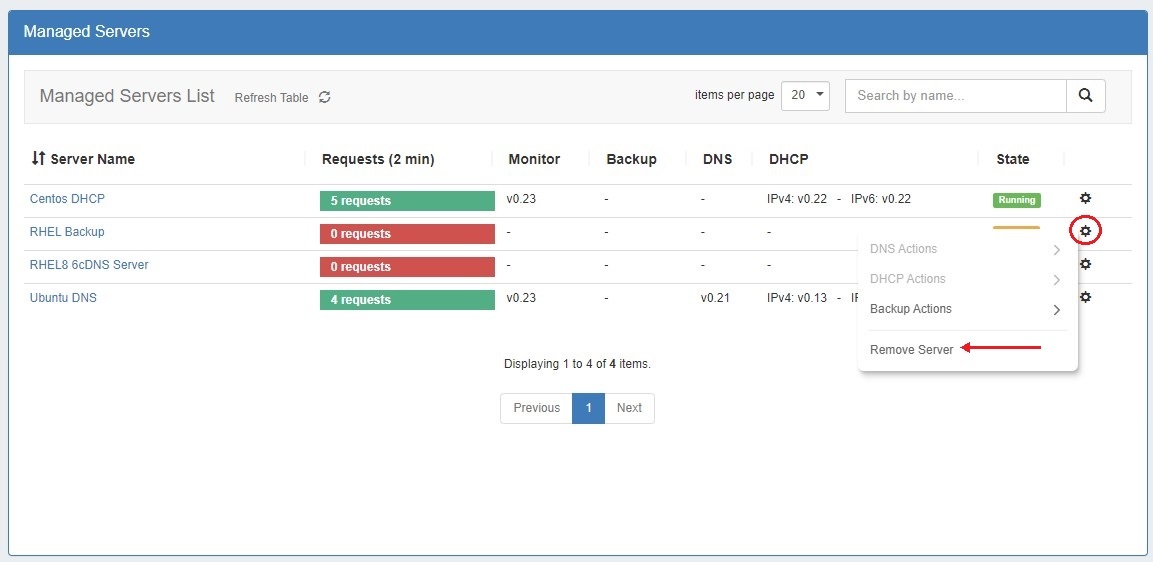1153x562 pixels.
Task: Open the Centos DHCP server link
Action: [67, 199]
